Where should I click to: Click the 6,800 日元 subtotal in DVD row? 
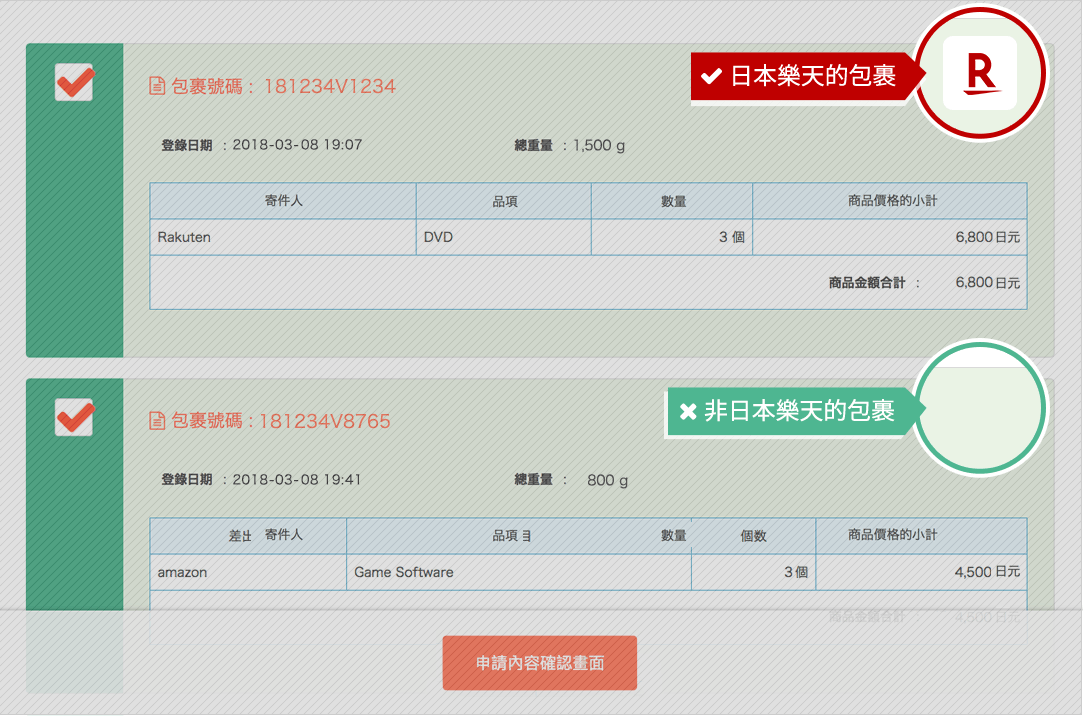[988, 237]
